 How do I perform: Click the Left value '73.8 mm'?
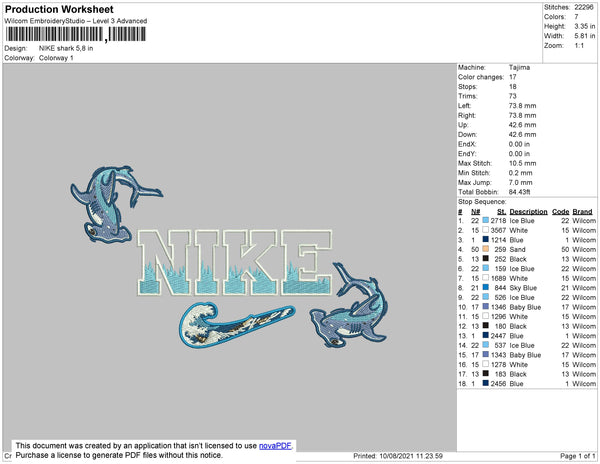click(522, 106)
